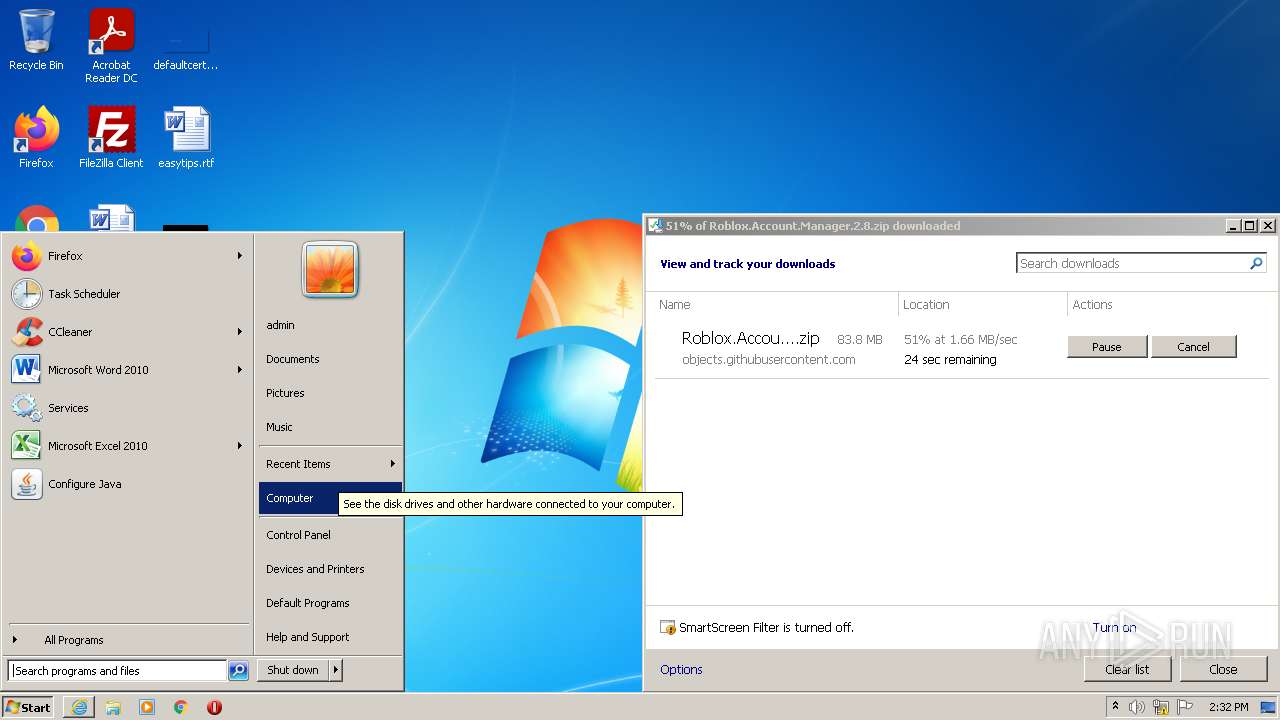Click objects.githubusercontent.com source text
This screenshot has height=720, width=1280.
[768, 360]
